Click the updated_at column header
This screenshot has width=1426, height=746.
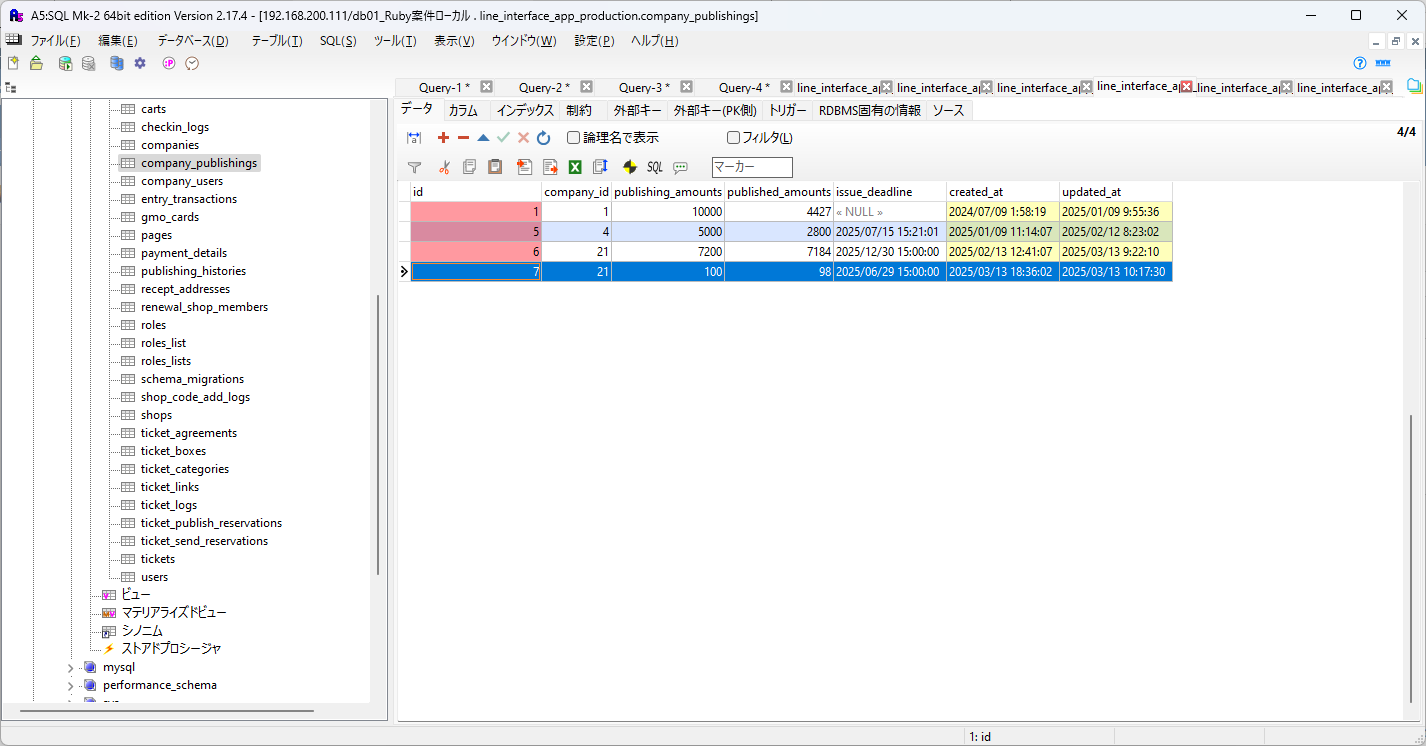[1116, 192]
